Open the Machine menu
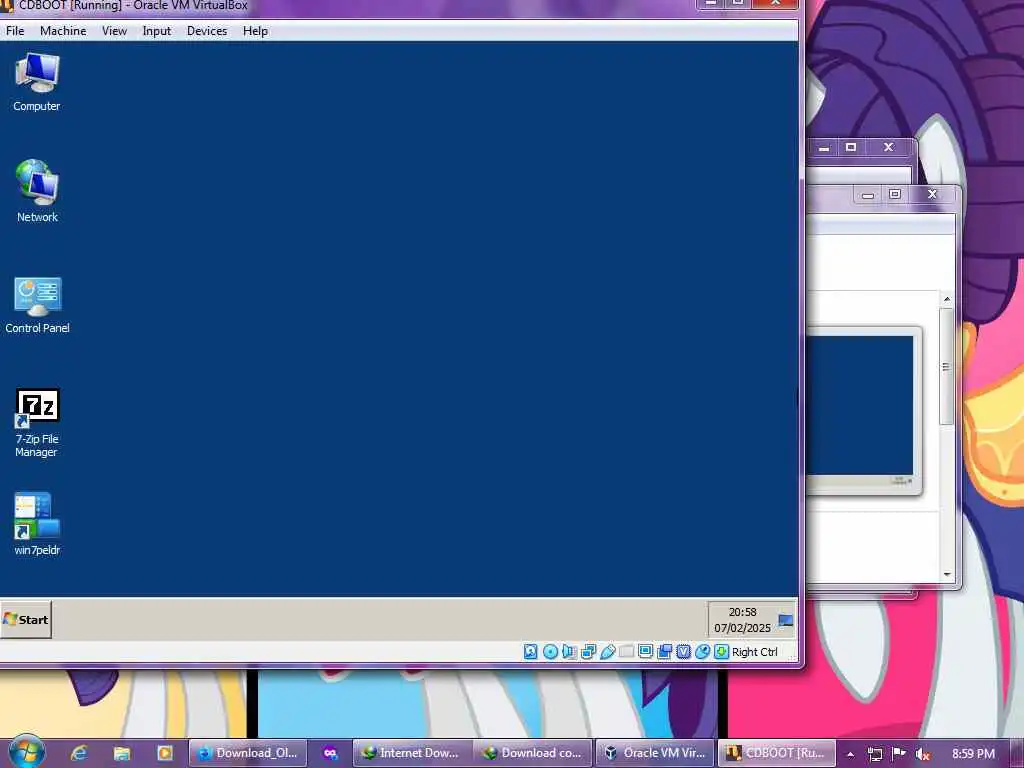Screen dimensions: 1024x768 click(x=63, y=31)
